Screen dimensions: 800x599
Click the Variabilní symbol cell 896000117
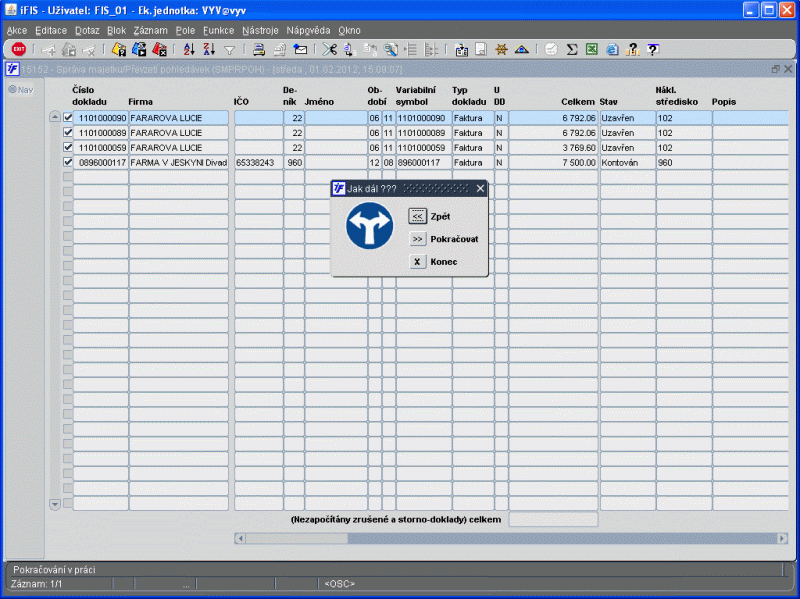pyautogui.click(x=423, y=162)
